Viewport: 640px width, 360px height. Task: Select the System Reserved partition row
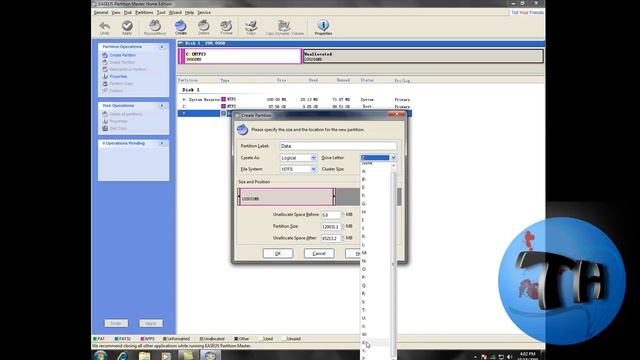pos(294,100)
